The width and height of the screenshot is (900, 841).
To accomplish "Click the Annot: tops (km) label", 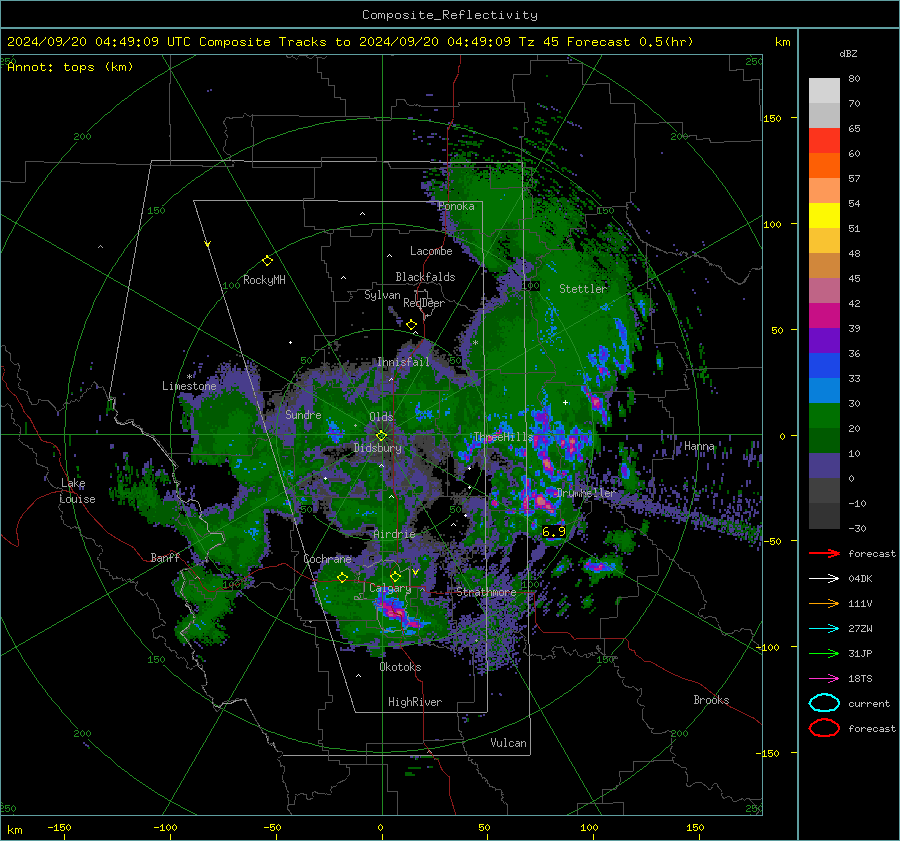I will 70,67.
